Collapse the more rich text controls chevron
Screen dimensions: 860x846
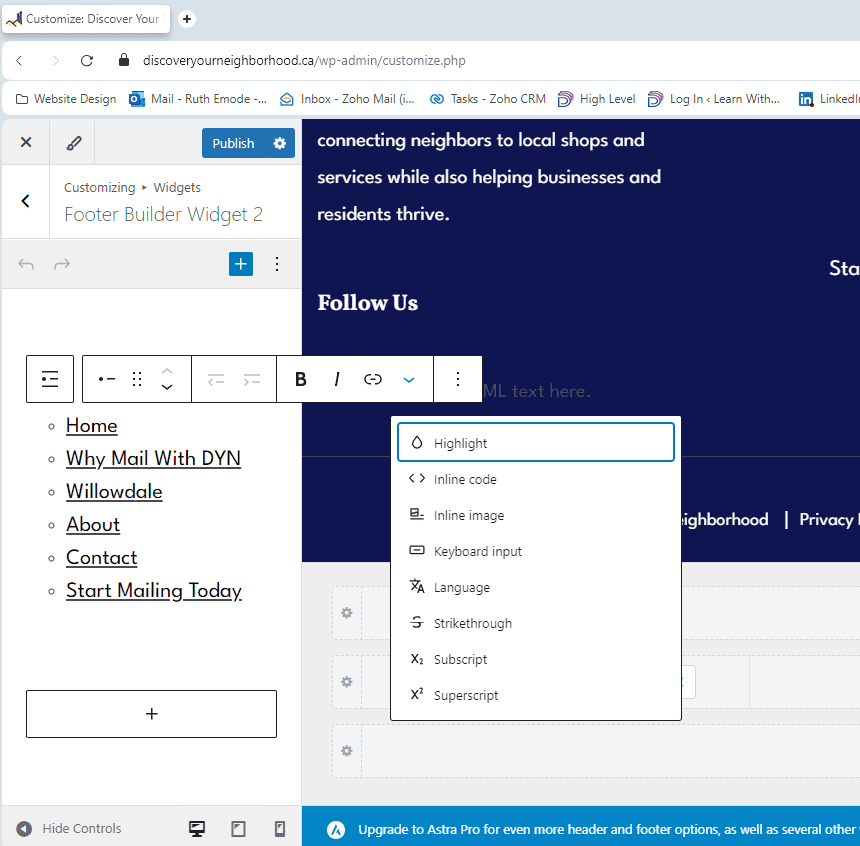point(409,379)
